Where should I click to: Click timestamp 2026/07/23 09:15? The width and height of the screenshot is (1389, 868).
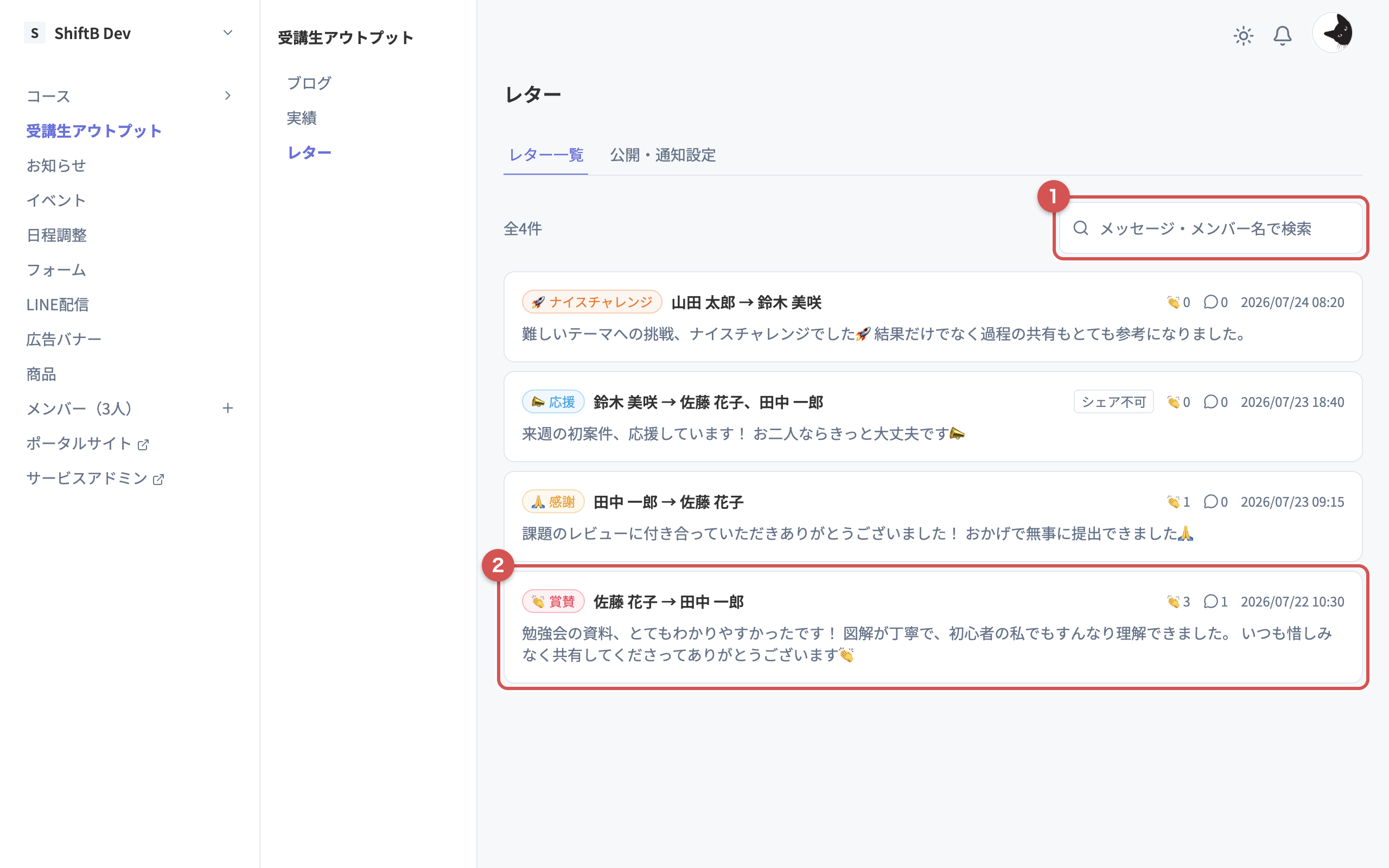[1292, 502]
